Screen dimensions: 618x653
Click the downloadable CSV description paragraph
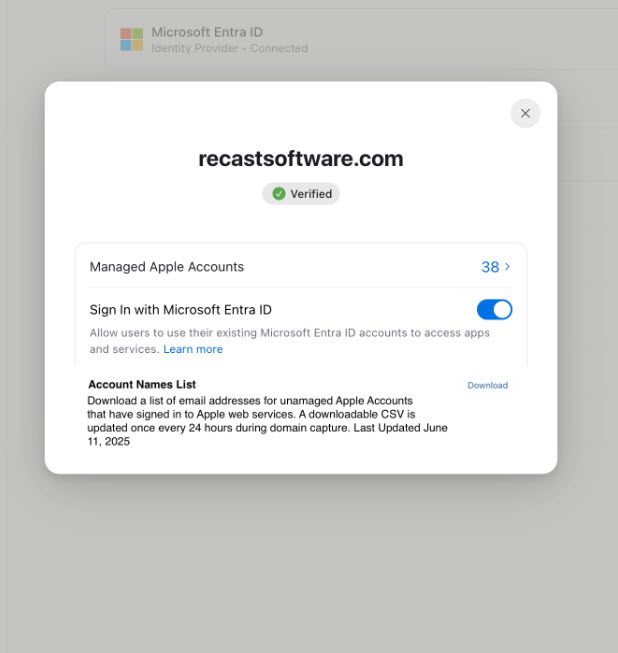(x=267, y=421)
